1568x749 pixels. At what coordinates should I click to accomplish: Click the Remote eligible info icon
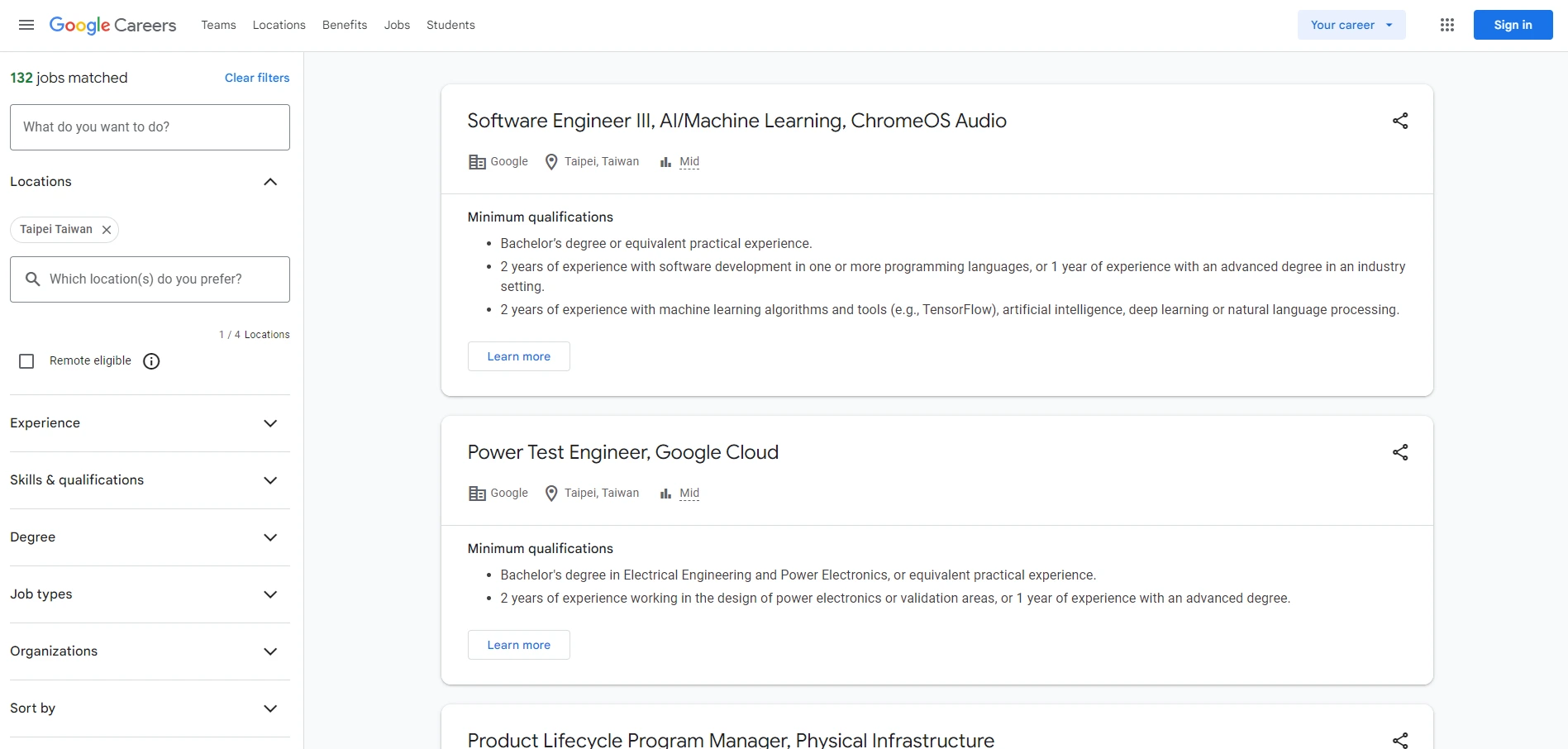(151, 361)
